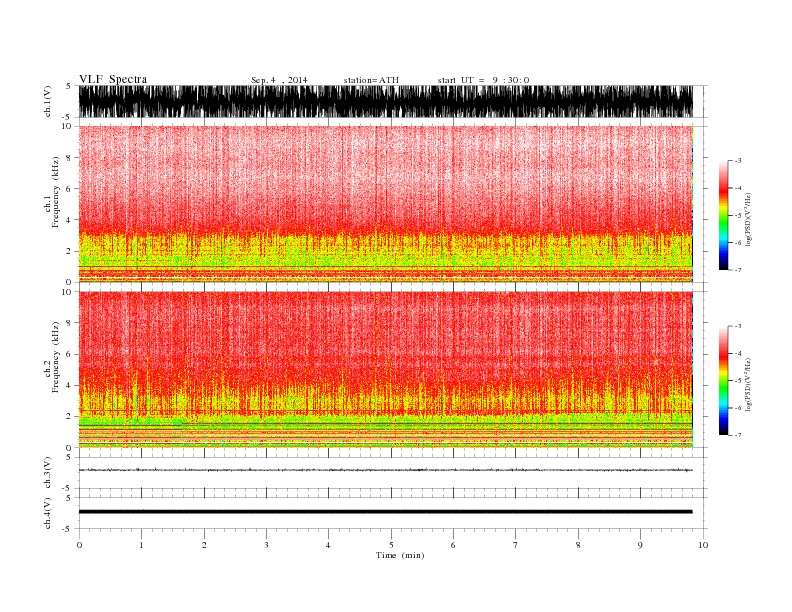
Task: Click the ch.2 PSD color bar
Action: pos(723,380)
